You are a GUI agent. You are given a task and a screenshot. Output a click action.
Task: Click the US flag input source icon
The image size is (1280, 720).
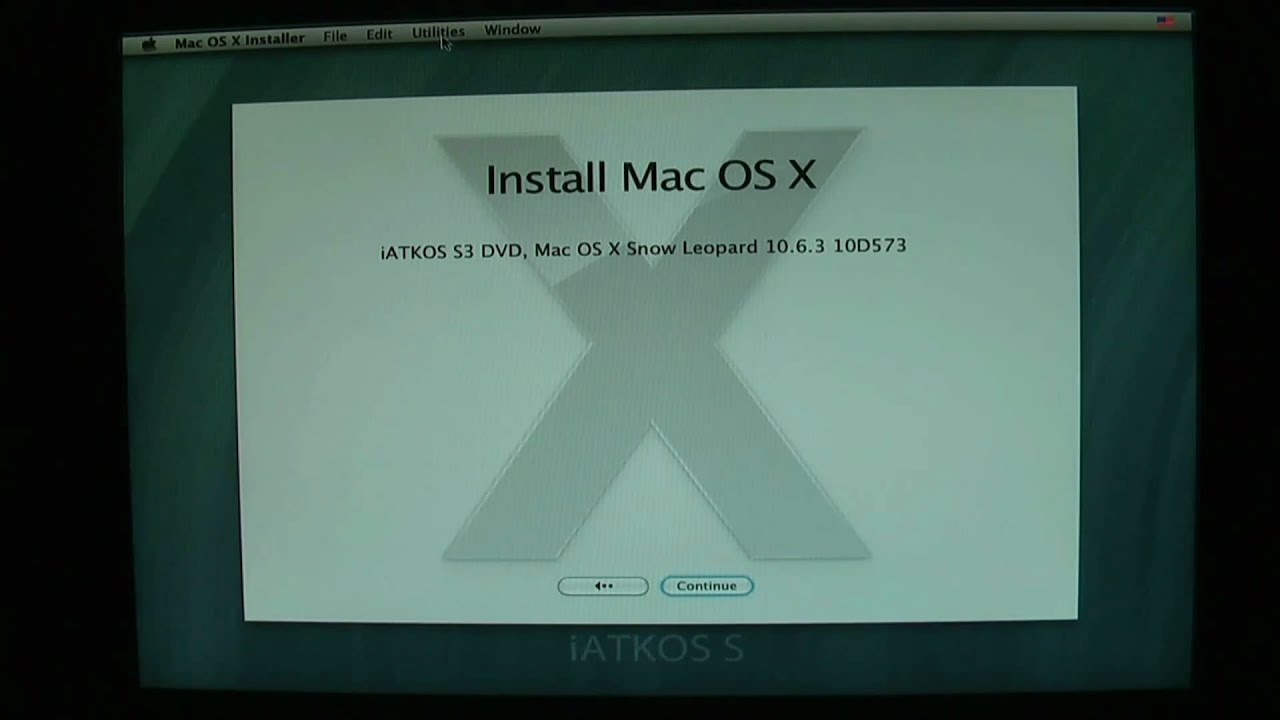[x=1165, y=22]
